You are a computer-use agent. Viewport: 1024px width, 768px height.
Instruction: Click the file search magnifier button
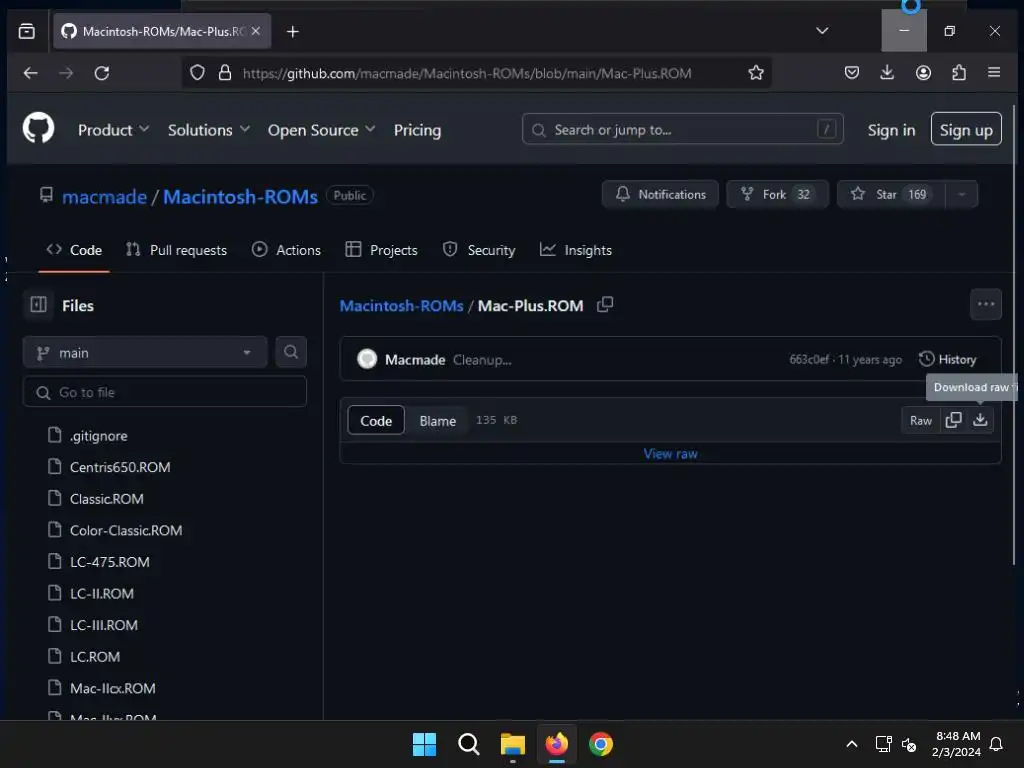click(x=291, y=353)
